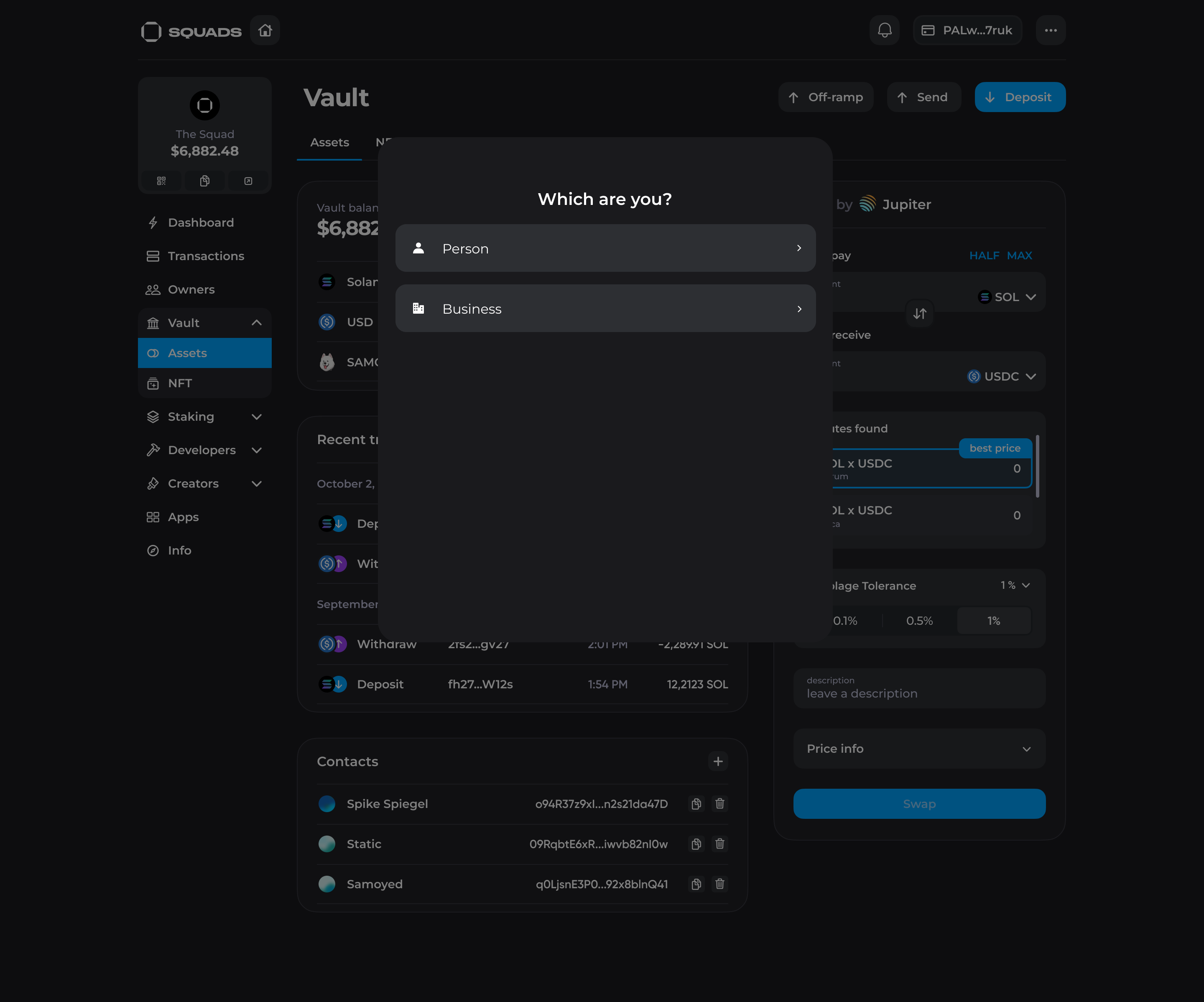
Task: Switch to the Assets tab
Action: click(x=329, y=142)
